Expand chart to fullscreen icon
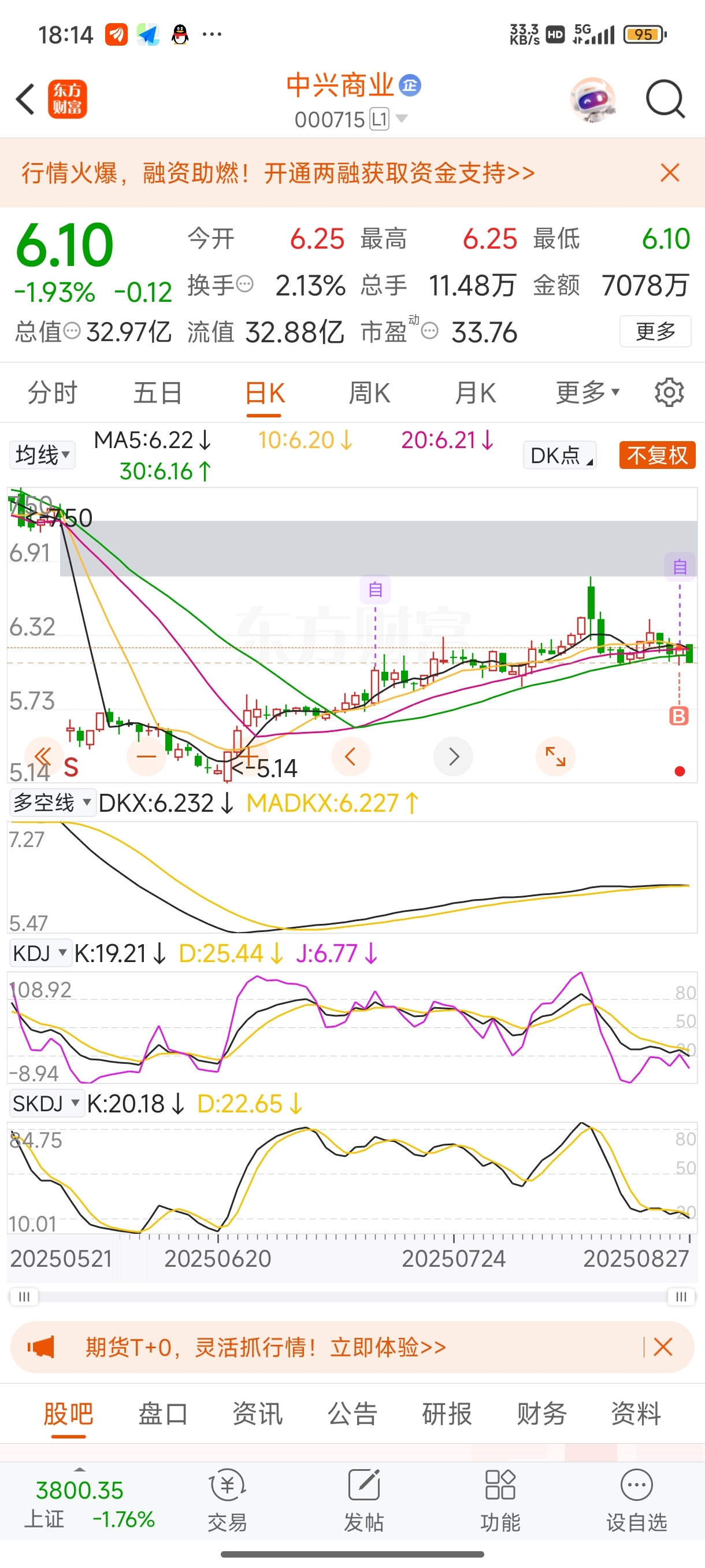 (555, 757)
